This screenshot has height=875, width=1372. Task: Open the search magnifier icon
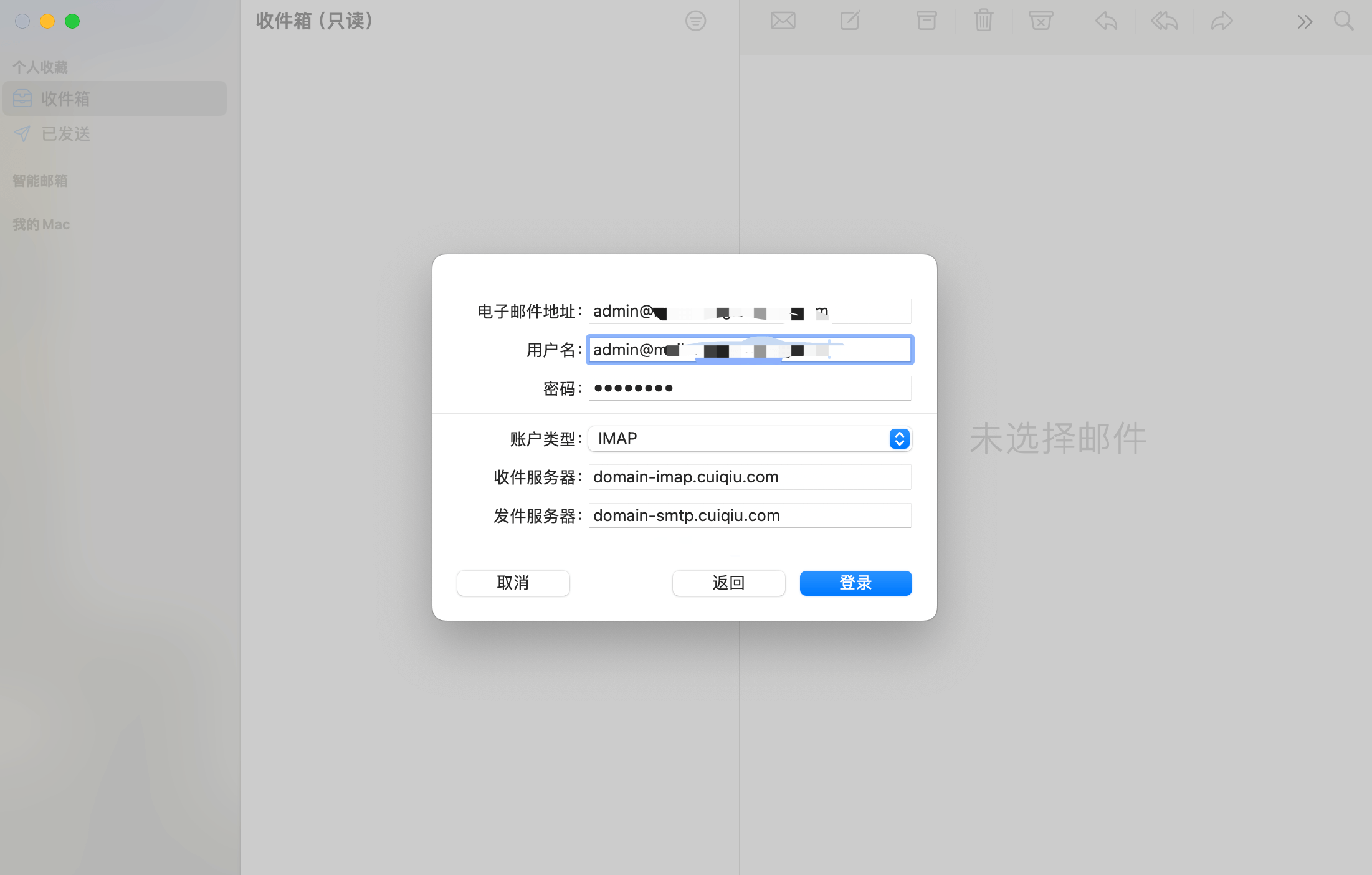point(1343,21)
